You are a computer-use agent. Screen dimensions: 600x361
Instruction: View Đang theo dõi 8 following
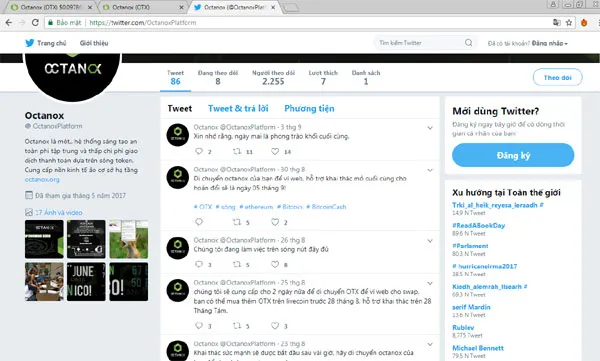218,77
